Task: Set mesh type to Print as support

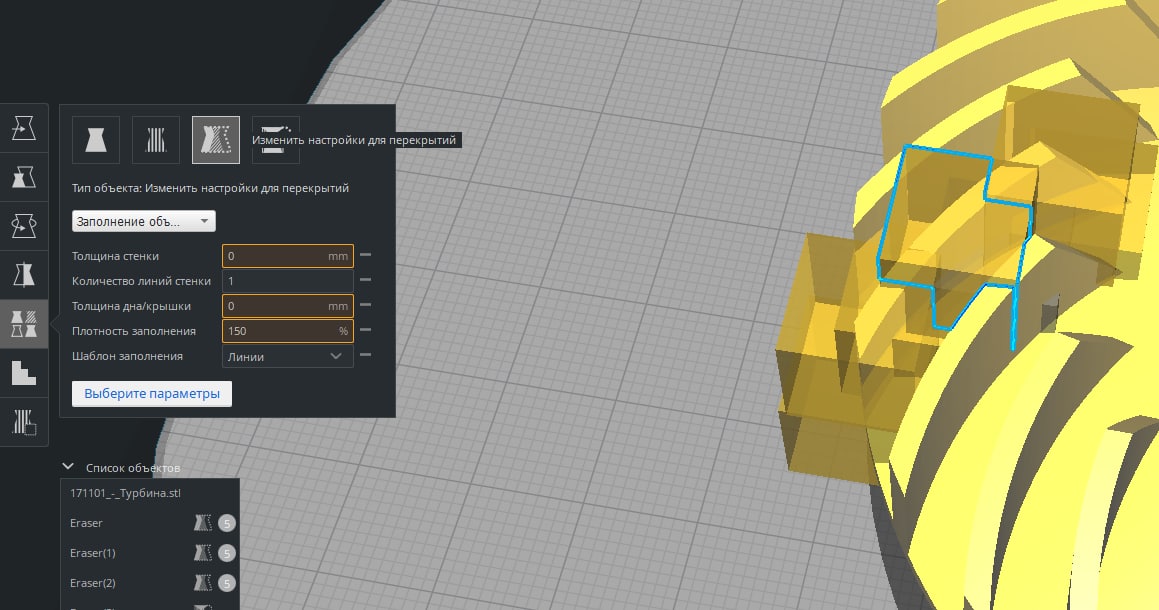Action: [156, 140]
